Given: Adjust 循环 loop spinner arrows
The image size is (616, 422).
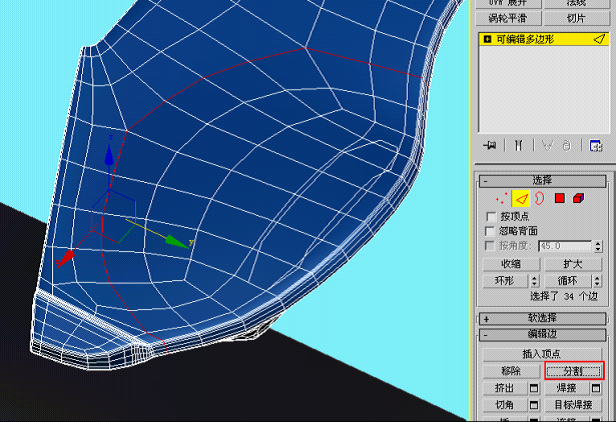Looking at the screenshot, I should point(597,281).
